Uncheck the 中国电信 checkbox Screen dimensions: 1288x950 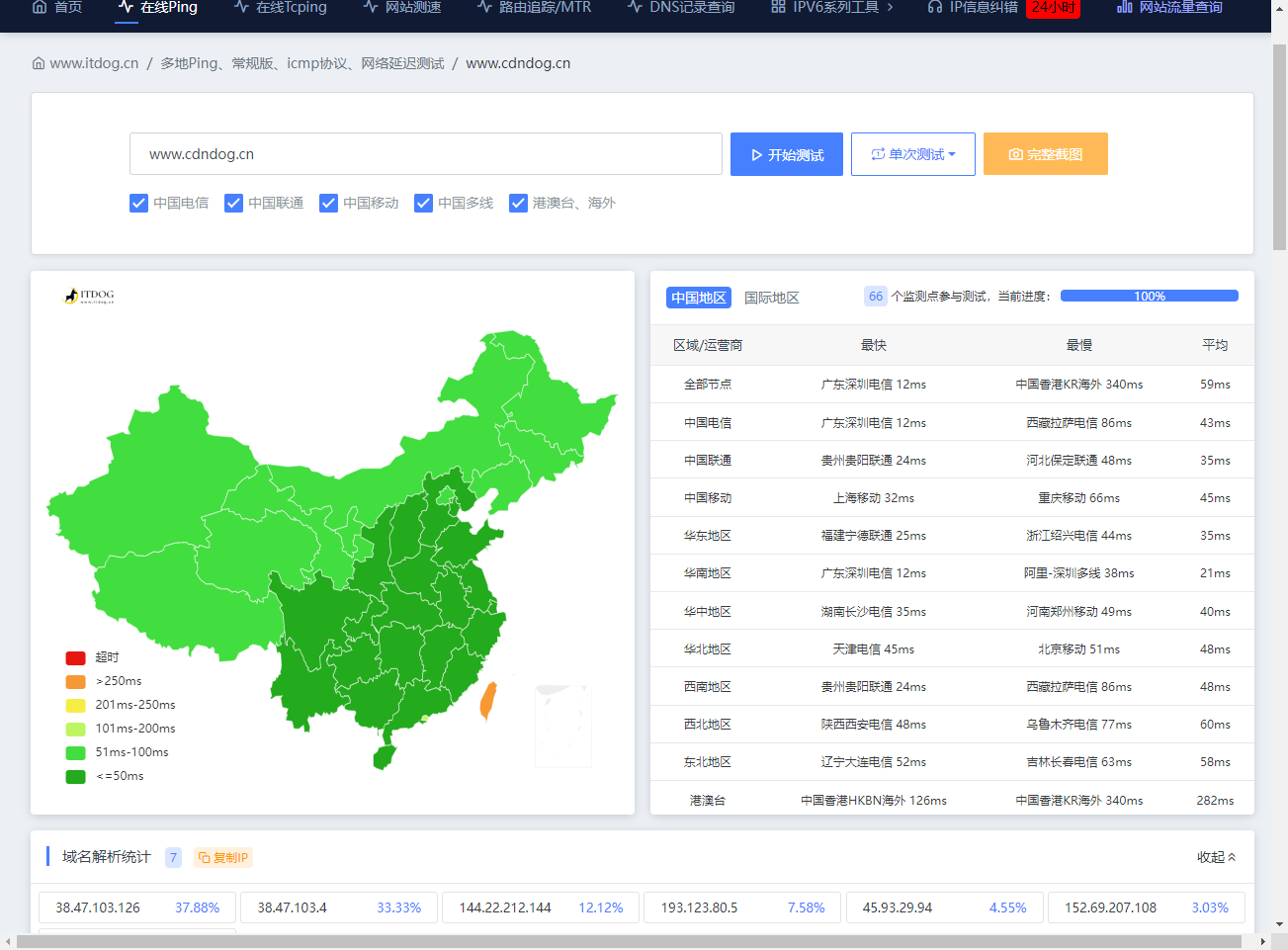[139, 203]
